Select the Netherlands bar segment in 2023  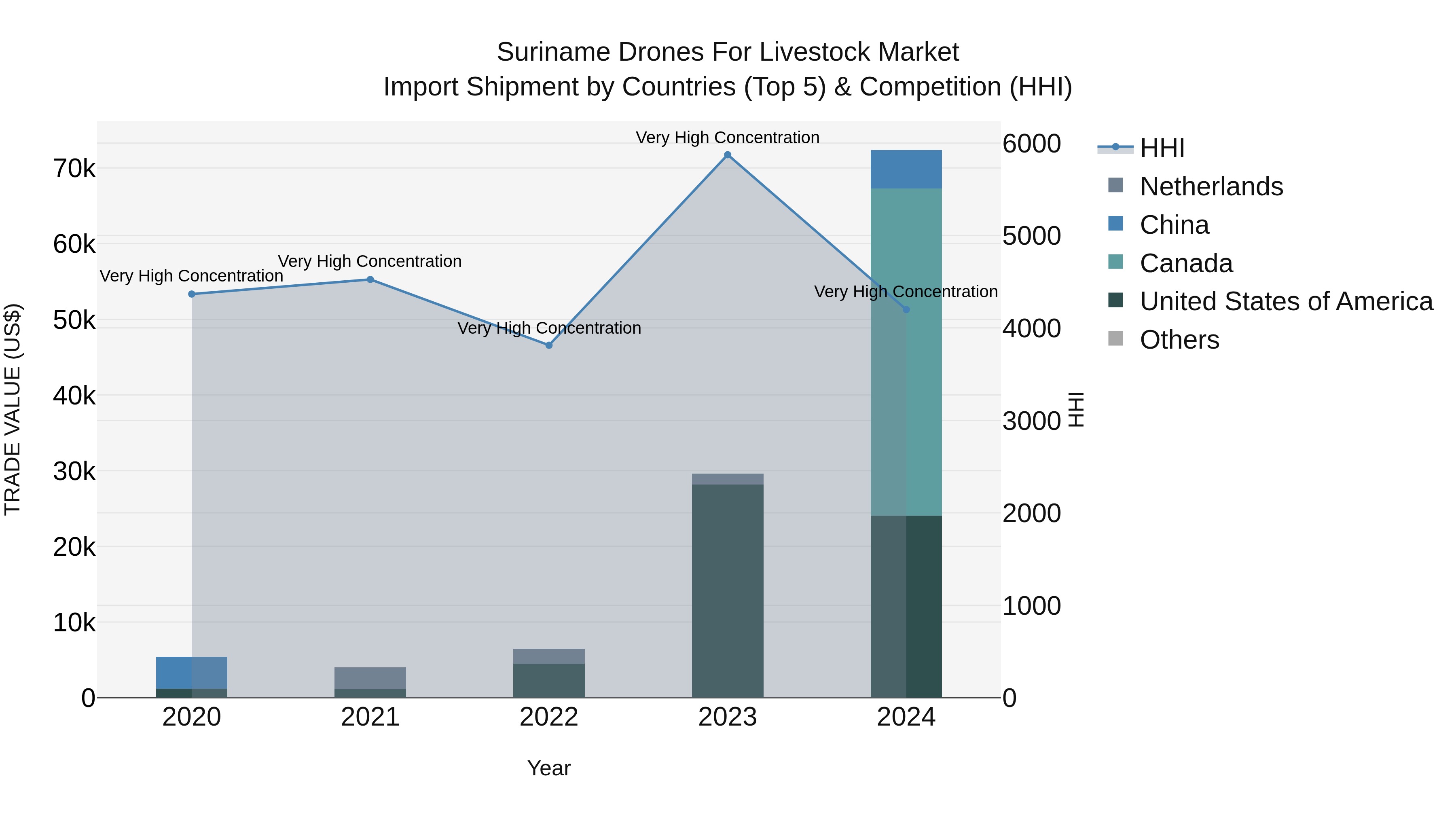tap(728, 479)
